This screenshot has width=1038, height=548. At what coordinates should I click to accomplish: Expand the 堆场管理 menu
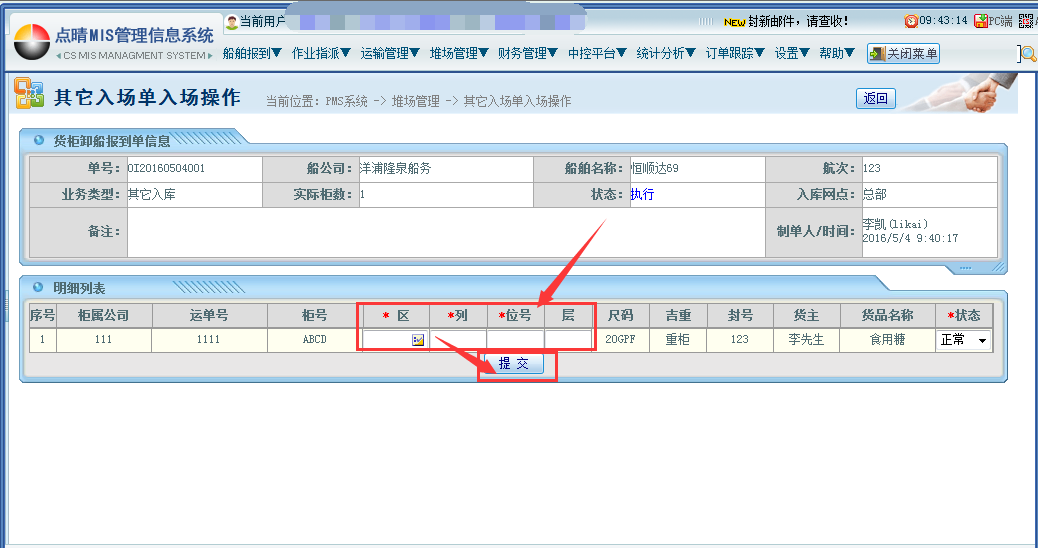(x=459, y=54)
